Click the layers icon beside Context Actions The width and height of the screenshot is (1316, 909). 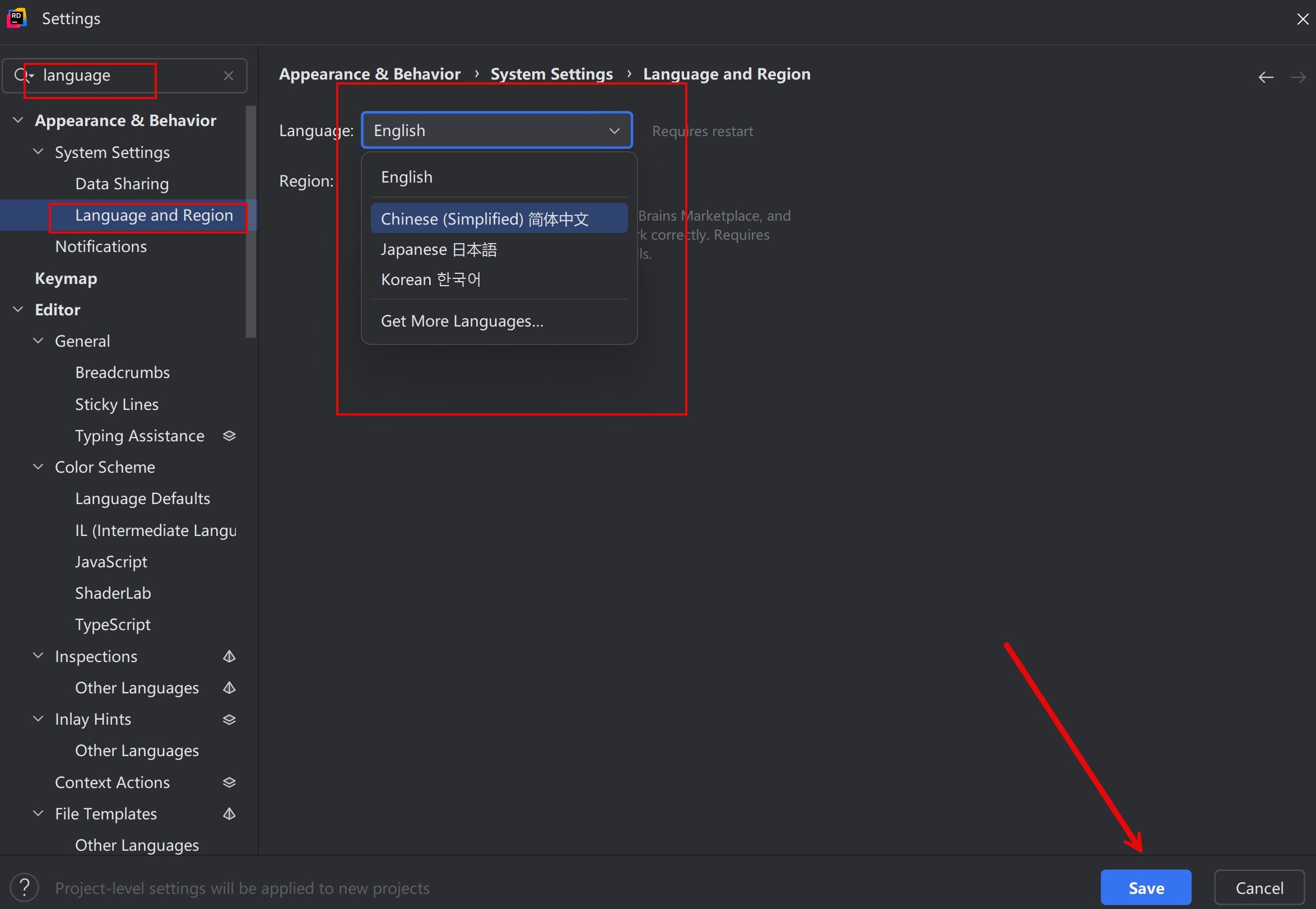click(x=229, y=782)
